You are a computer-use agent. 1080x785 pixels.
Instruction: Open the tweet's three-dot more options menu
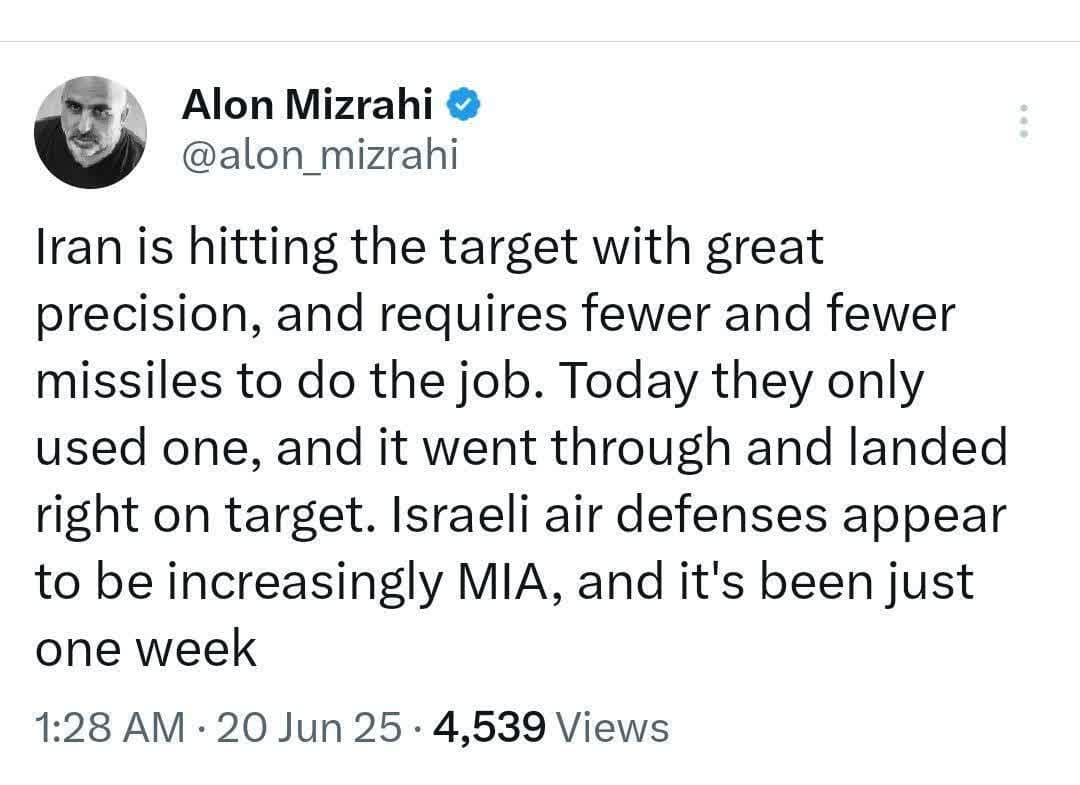(1021, 122)
